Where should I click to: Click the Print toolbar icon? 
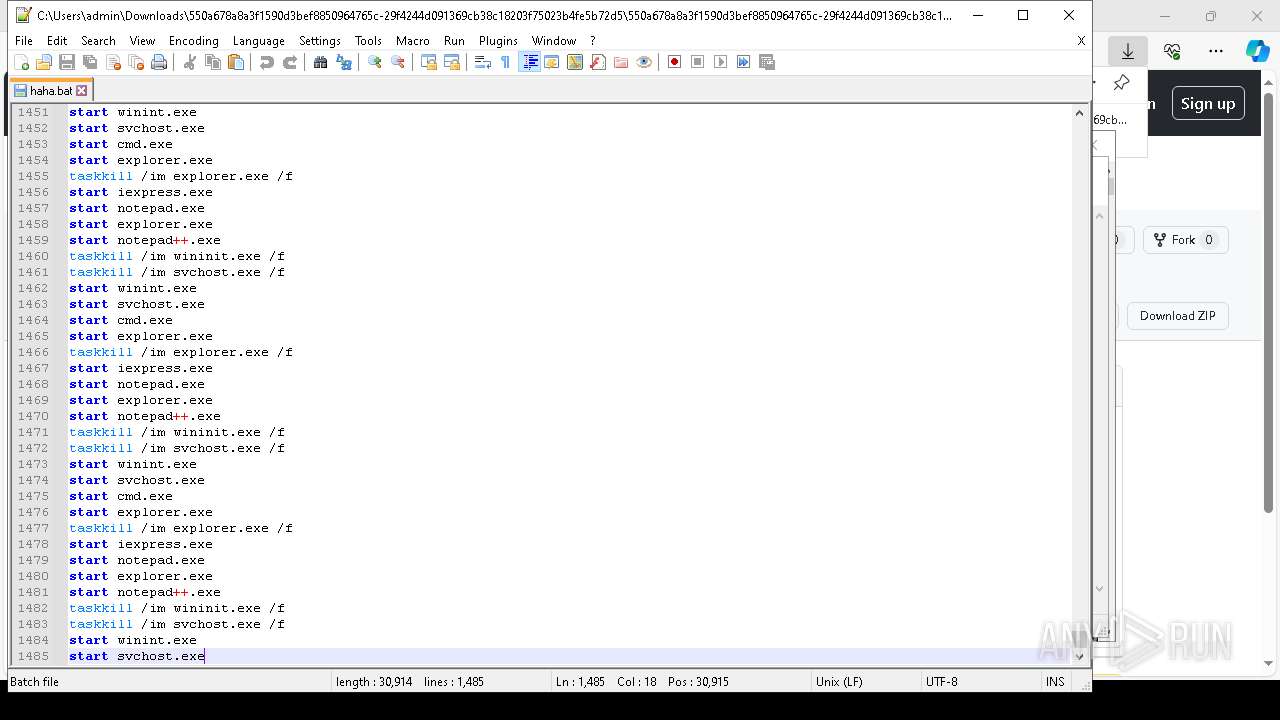coord(159,62)
